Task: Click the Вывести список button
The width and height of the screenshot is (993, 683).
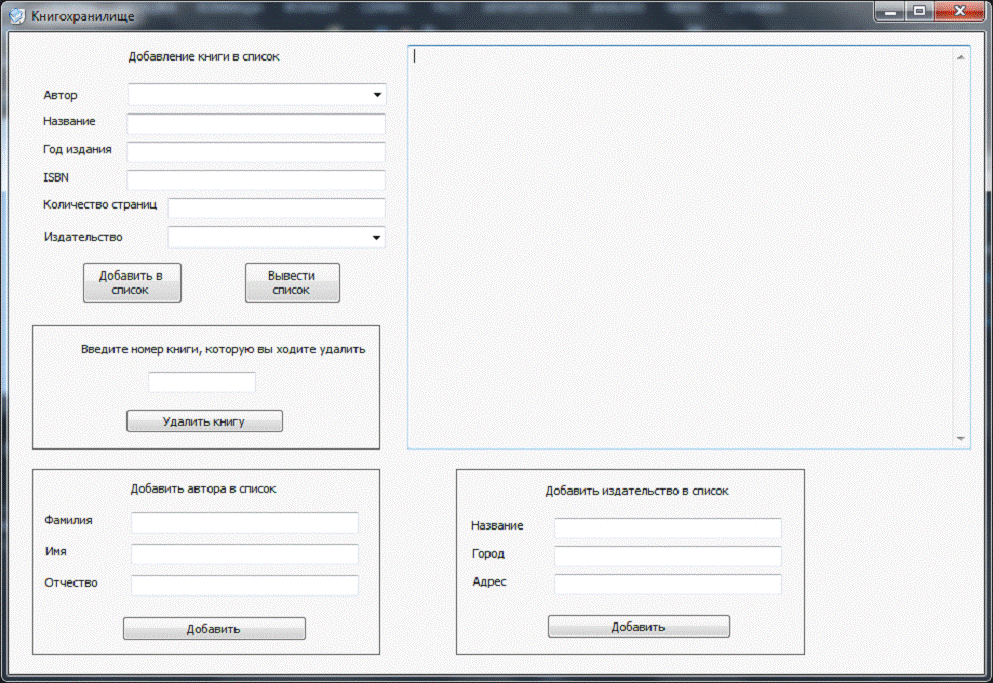Action: click(x=292, y=283)
